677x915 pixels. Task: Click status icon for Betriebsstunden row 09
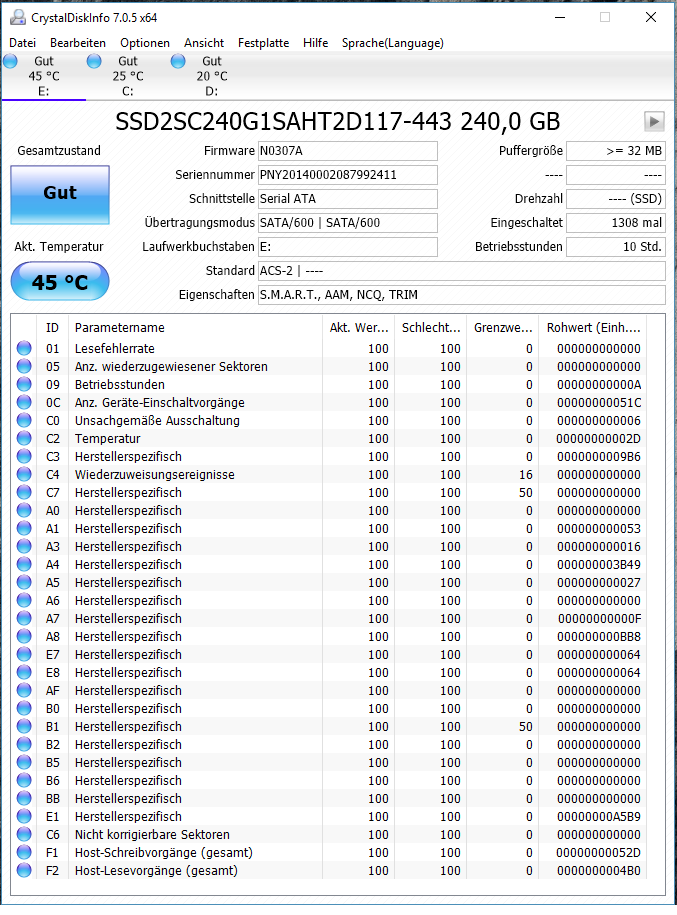click(x=24, y=384)
